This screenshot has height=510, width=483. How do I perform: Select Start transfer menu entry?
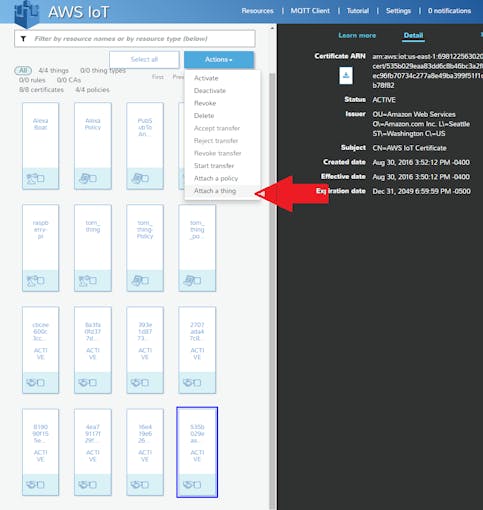click(x=214, y=166)
